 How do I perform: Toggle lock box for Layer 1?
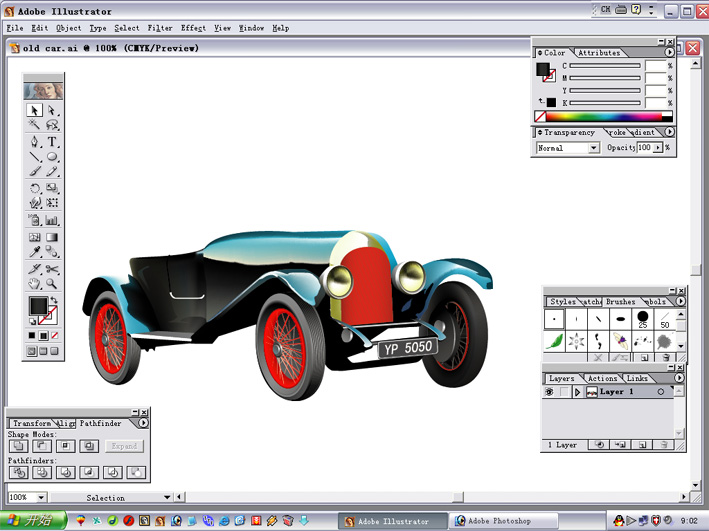point(563,392)
